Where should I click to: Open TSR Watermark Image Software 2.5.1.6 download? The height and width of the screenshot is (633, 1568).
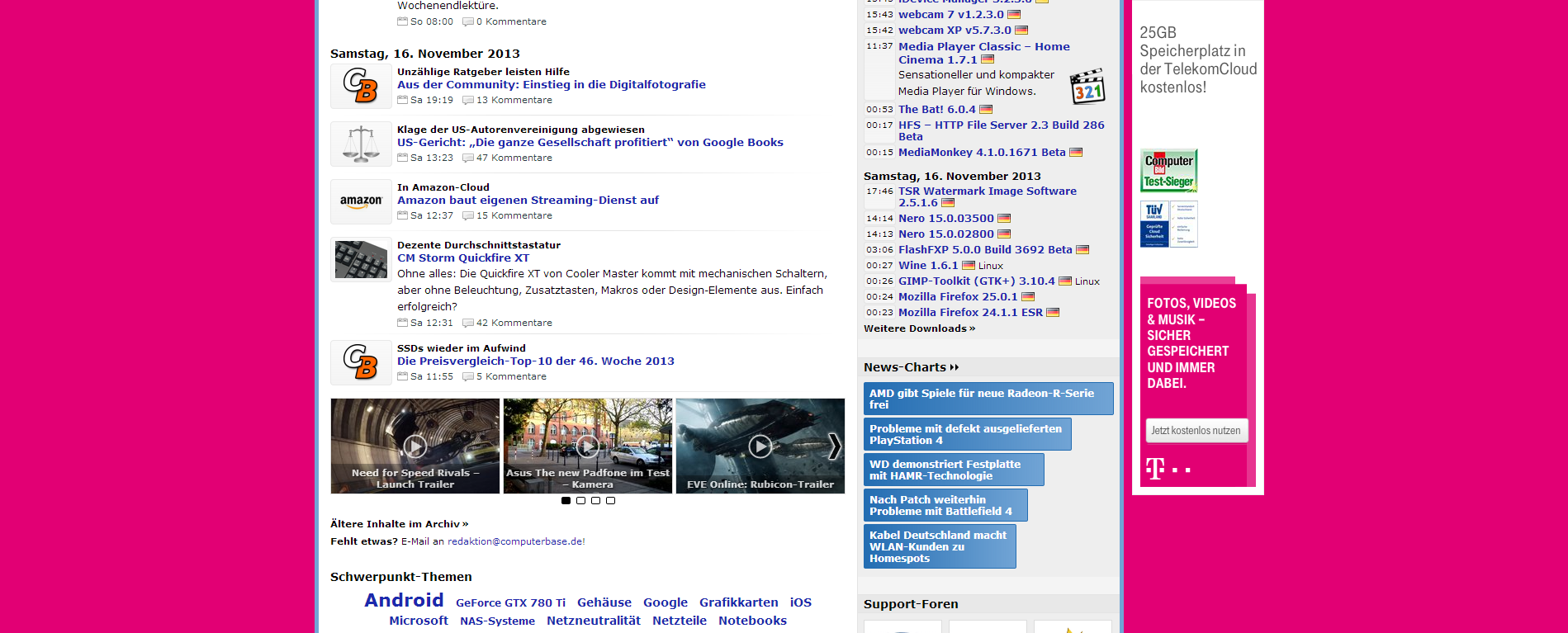pos(988,196)
